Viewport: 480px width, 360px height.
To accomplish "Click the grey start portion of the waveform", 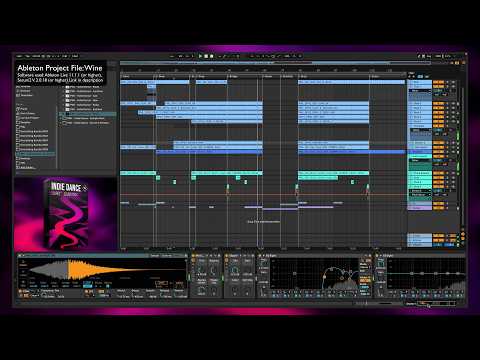I will [49, 270].
